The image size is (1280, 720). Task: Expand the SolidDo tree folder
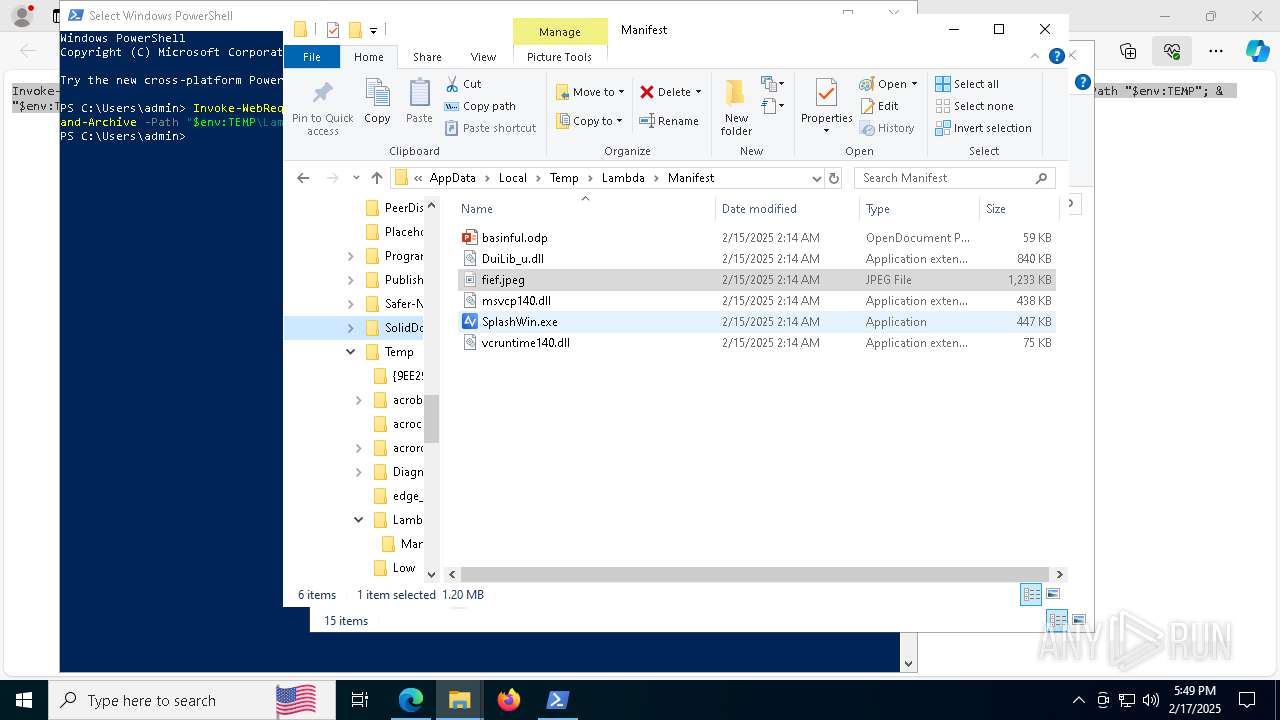pos(351,328)
